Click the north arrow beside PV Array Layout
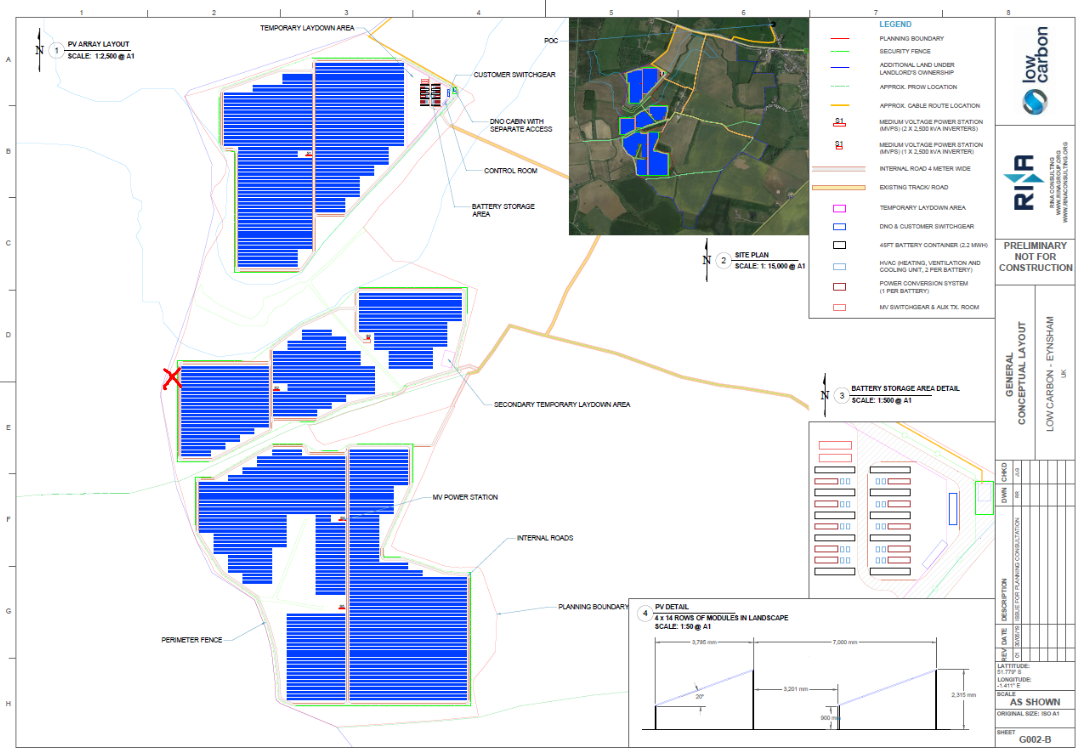This screenshot has width=1085, height=756. coord(40,49)
